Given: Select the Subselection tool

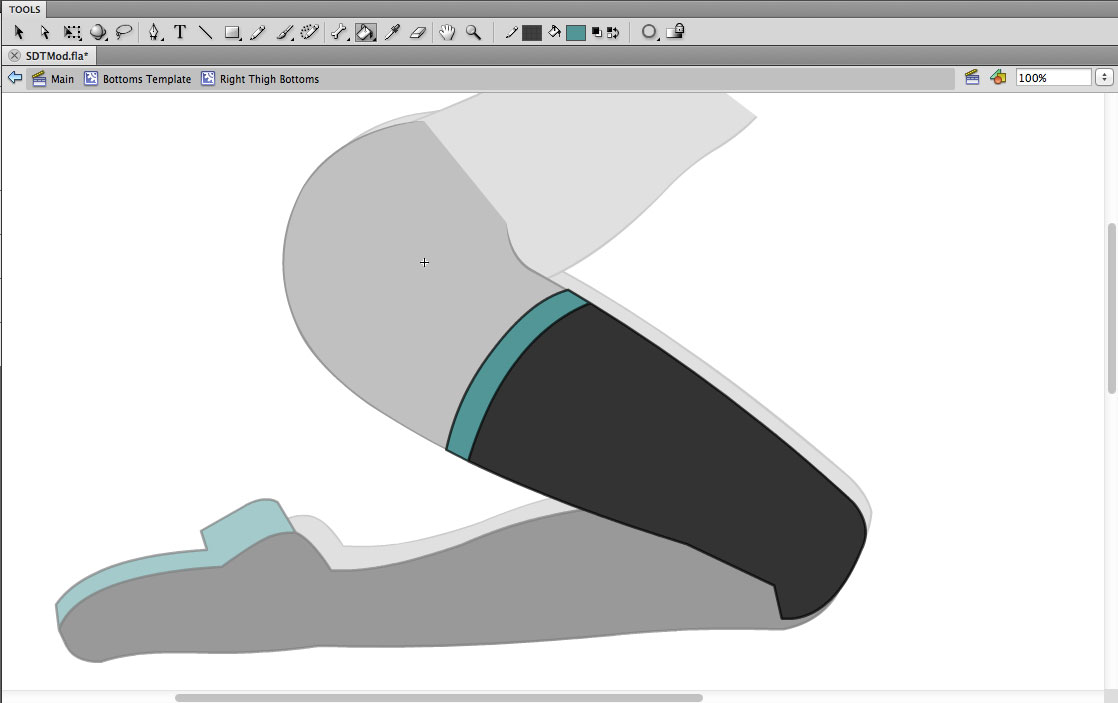Looking at the screenshot, I should pyautogui.click(x=45, y=32).
